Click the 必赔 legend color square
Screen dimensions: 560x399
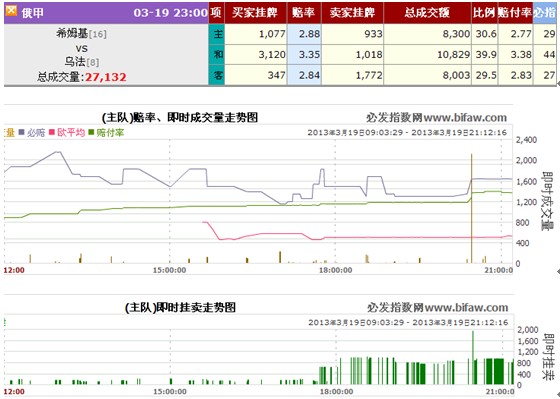click(21, 133)
